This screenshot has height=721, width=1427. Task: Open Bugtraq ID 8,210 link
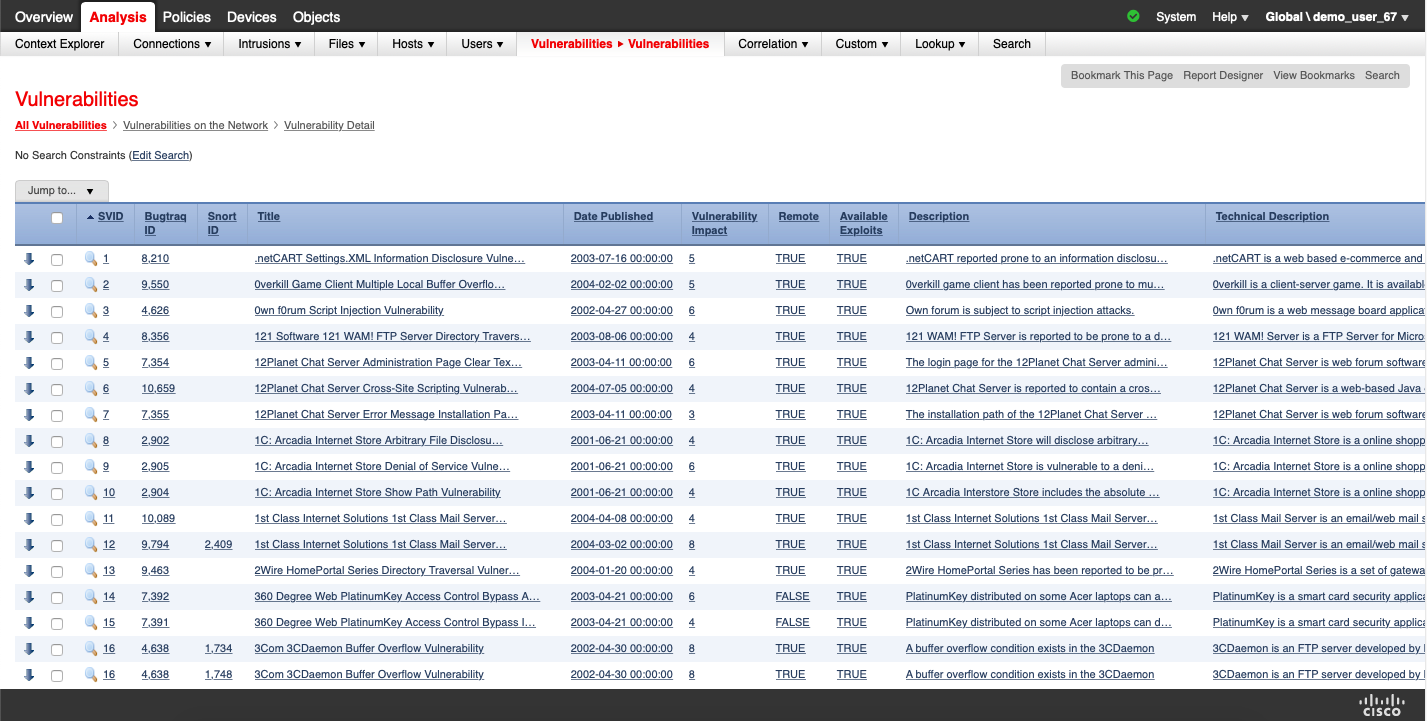click(155, 259)
